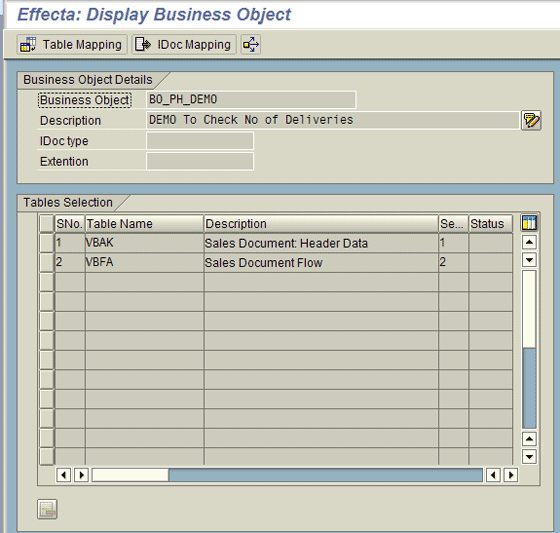
Task: Click the IDoc type input field
Action: (200, 141)
